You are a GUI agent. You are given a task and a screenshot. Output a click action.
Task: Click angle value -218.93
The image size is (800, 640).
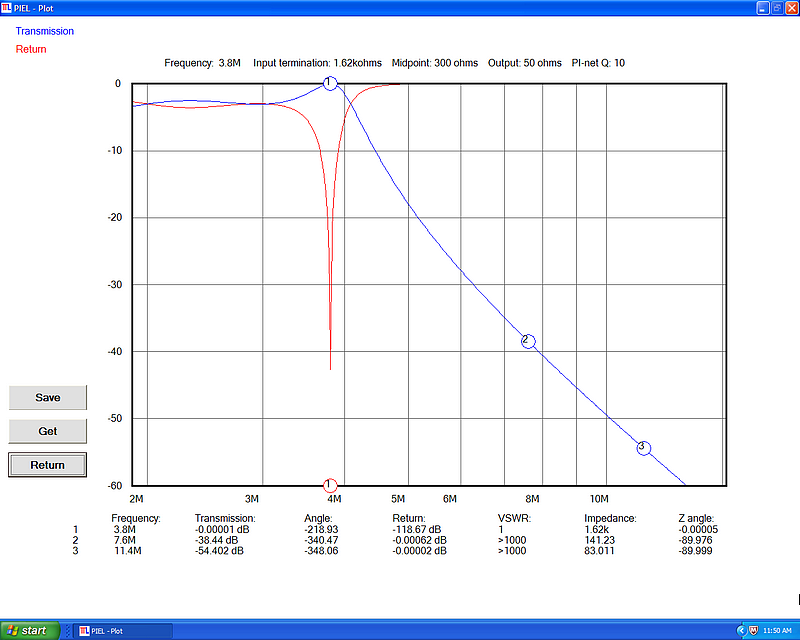tap(321, 529)
